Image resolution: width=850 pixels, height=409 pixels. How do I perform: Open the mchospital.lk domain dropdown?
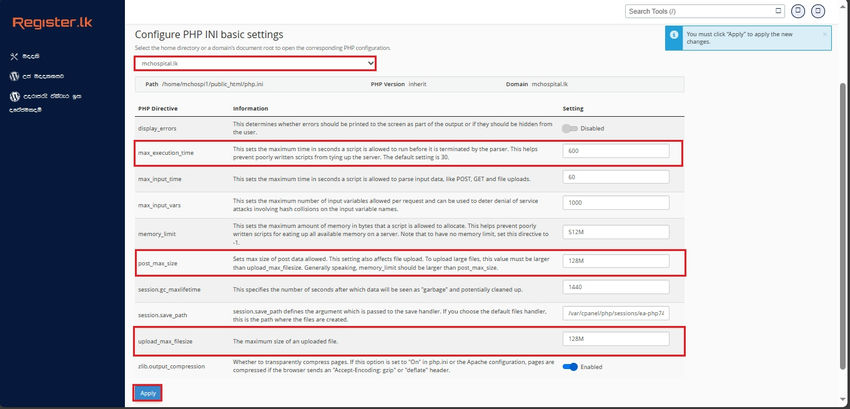pos(255,63)
